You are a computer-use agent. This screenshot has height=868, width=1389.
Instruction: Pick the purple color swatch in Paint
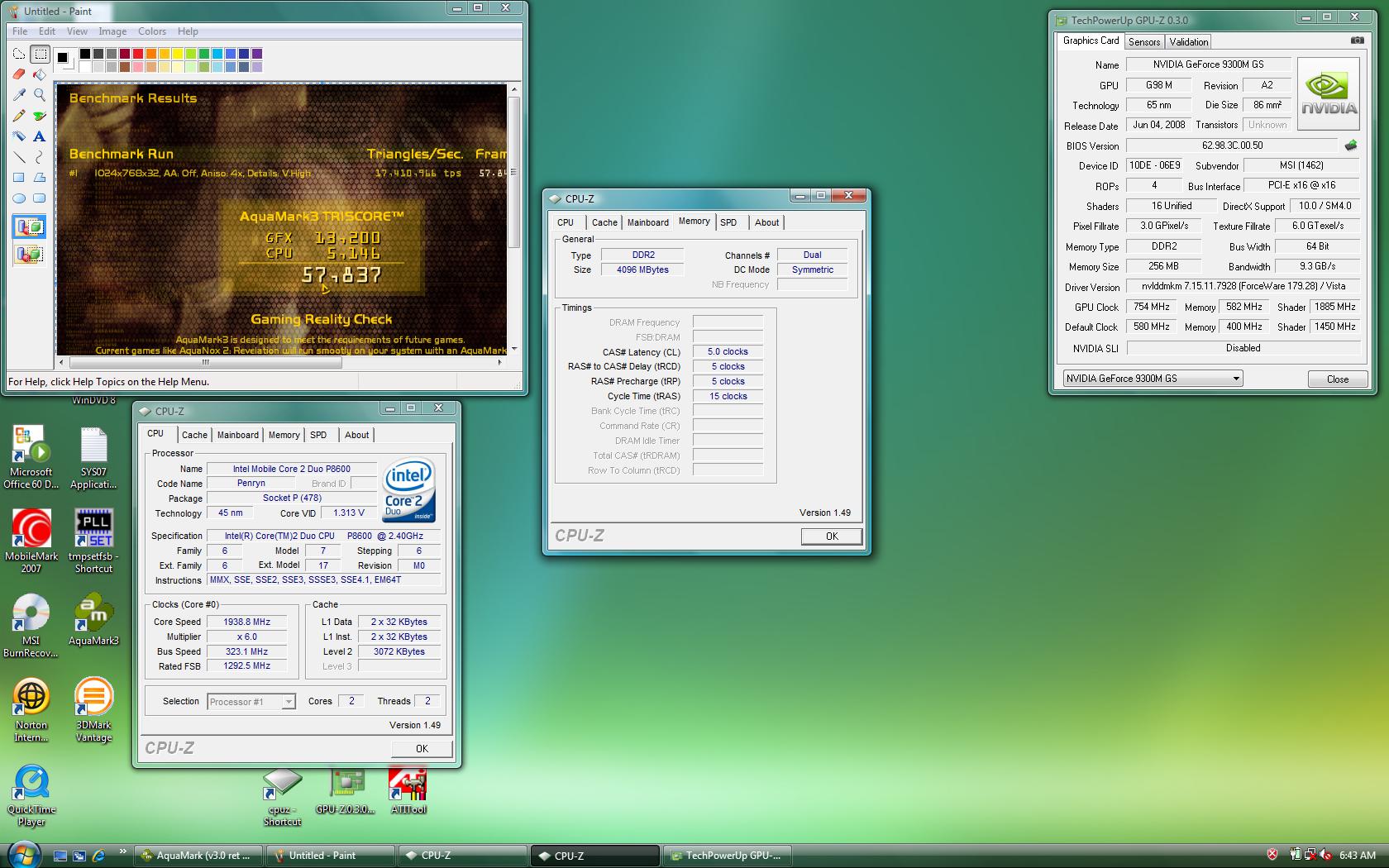point(257,54)
